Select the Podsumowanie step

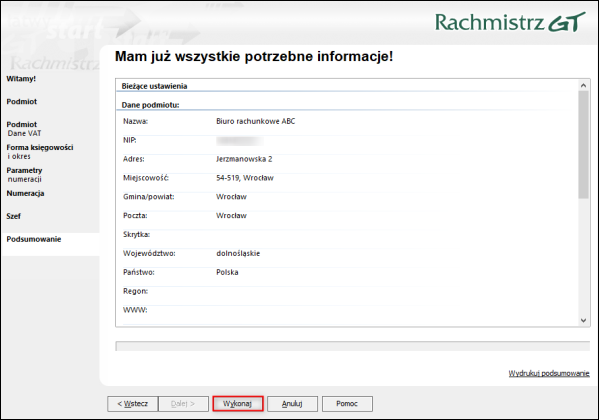pos(34,239)
